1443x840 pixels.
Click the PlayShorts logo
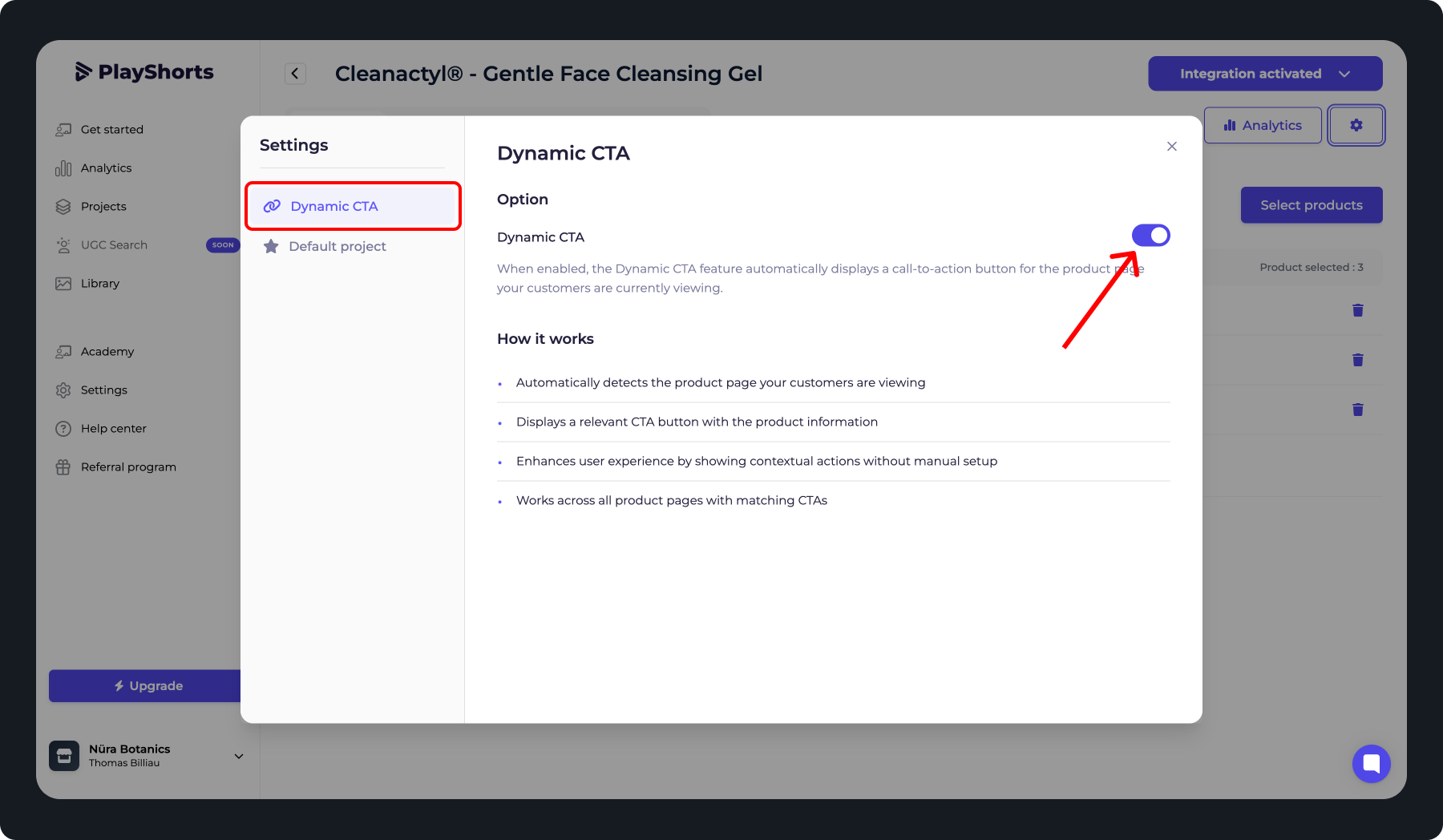(x=144, y=72)
